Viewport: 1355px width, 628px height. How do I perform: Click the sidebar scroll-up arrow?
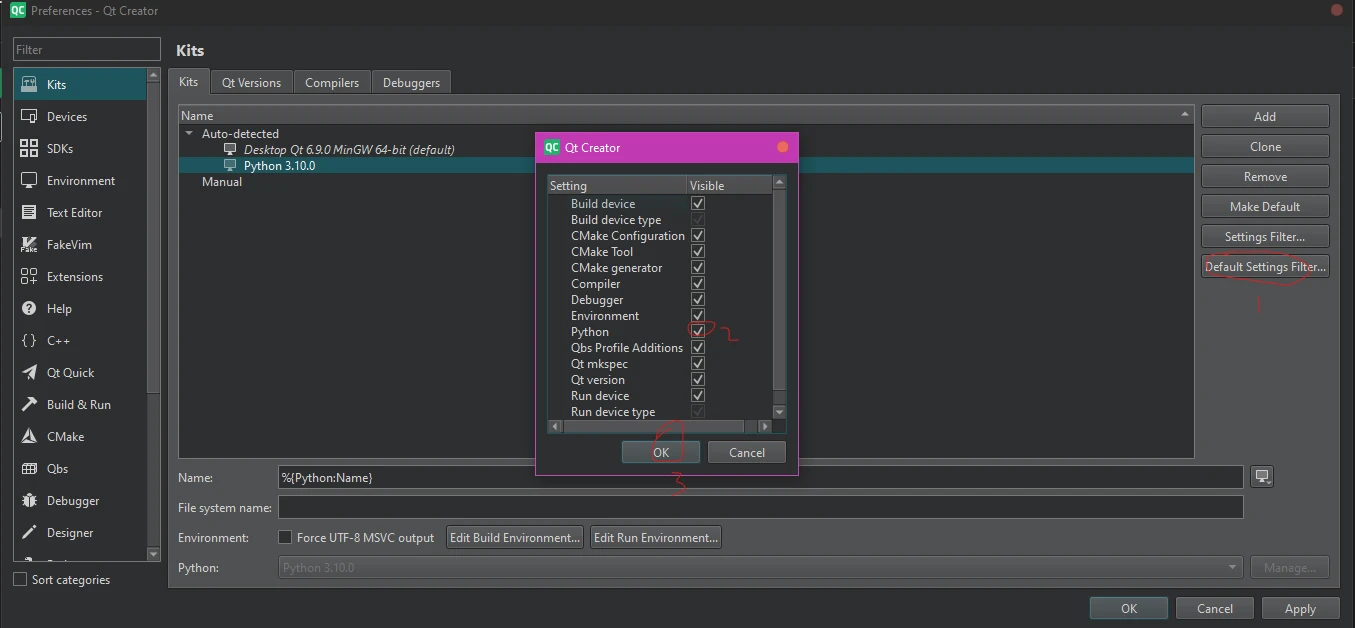point(153,75)
